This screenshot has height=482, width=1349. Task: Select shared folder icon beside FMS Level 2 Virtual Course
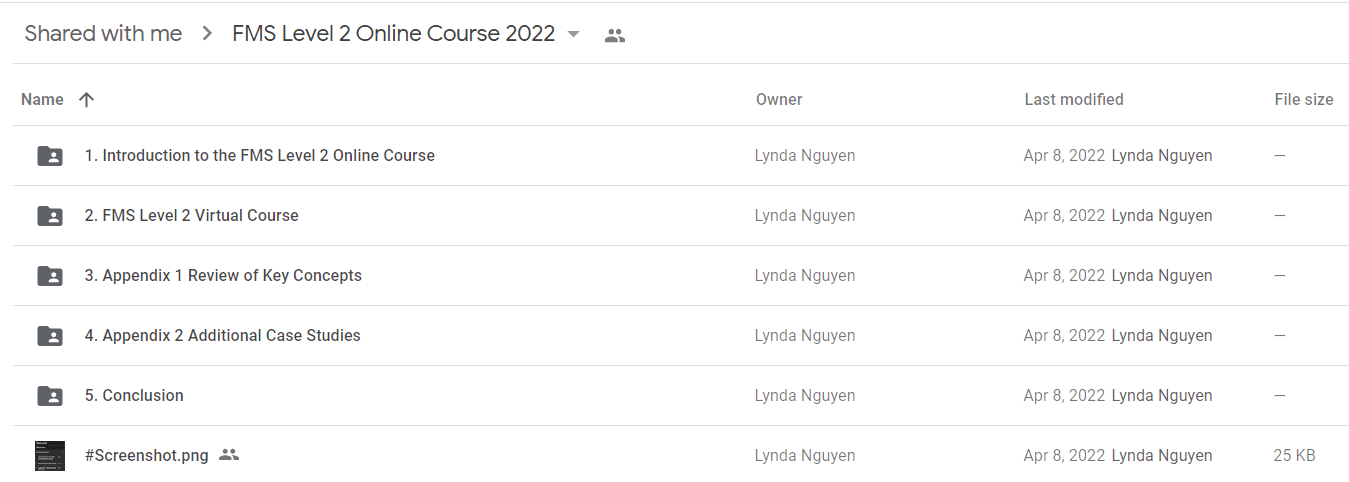(x=50, y=216)
